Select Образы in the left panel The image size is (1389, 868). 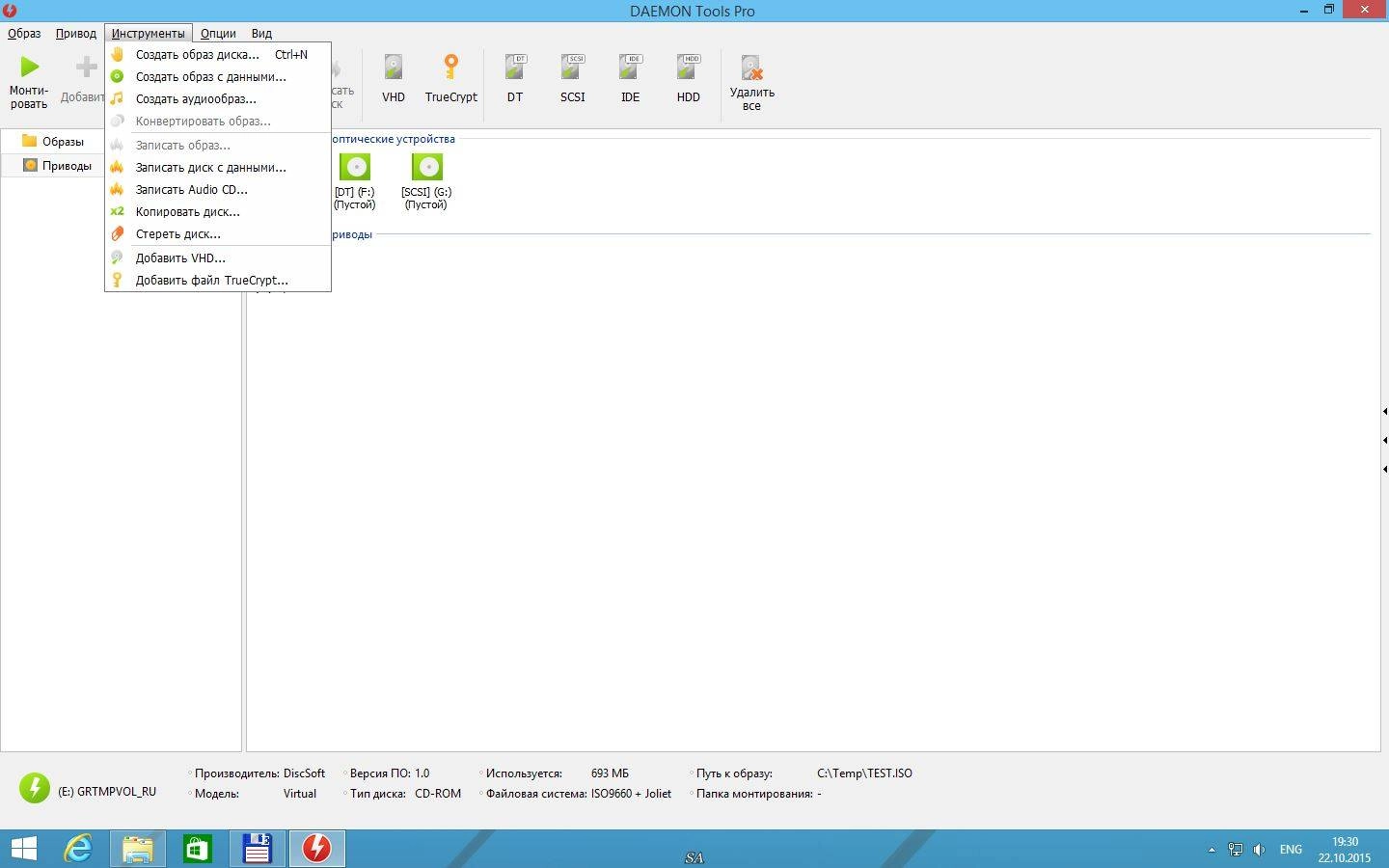63,142
